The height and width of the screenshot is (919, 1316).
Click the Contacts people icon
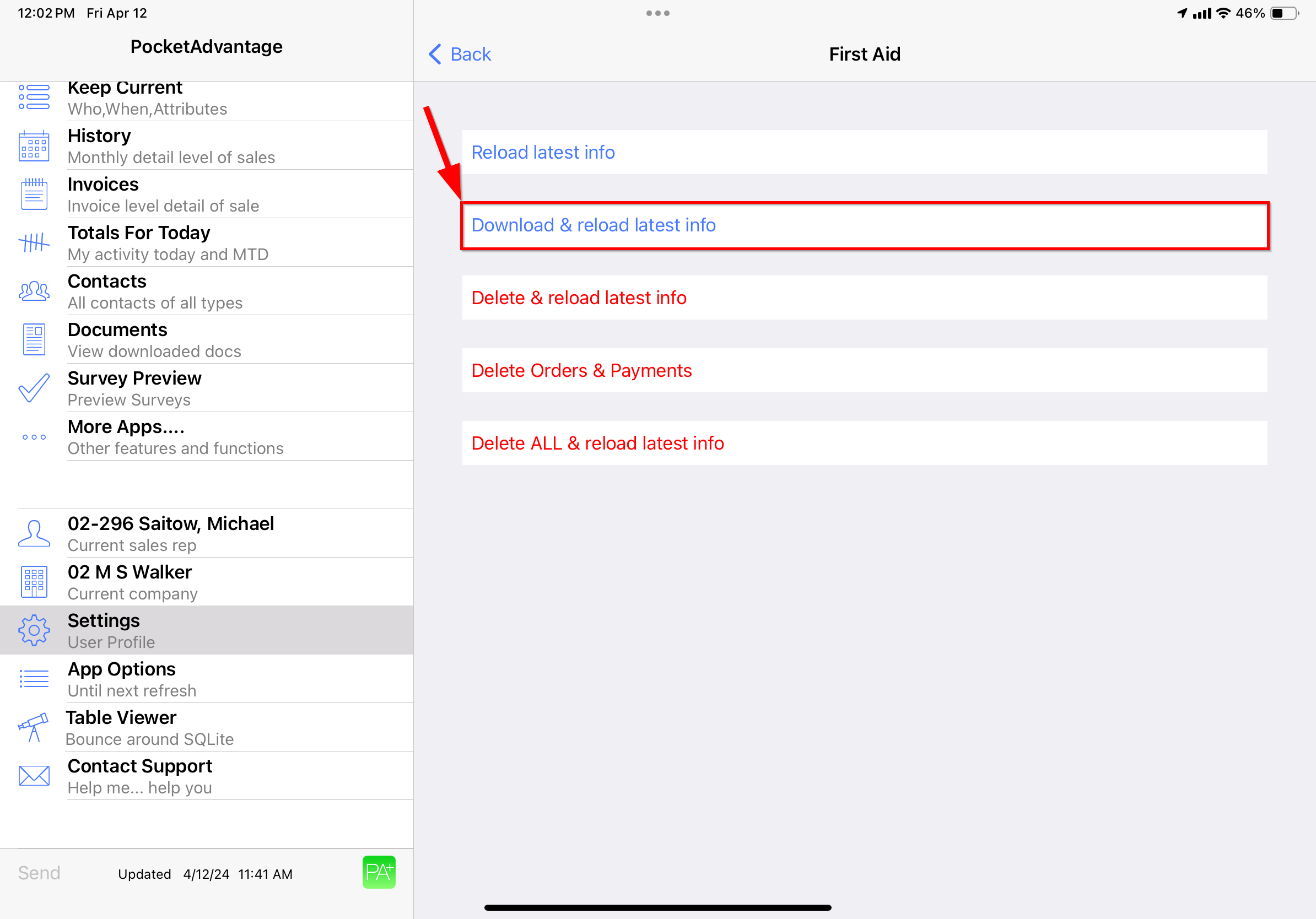pos(34,291)
